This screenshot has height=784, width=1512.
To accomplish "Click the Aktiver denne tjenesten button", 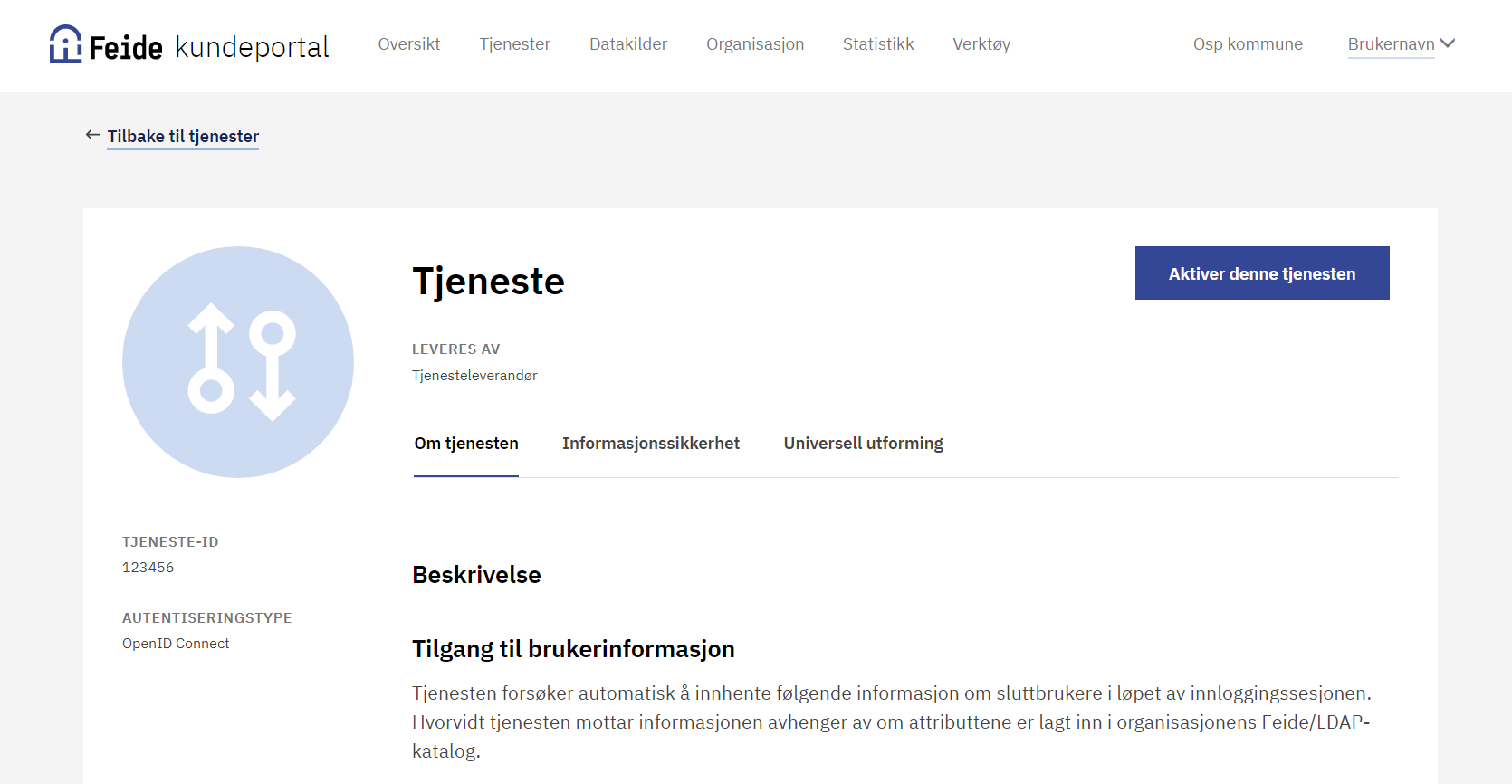I will click(1262, 273).
